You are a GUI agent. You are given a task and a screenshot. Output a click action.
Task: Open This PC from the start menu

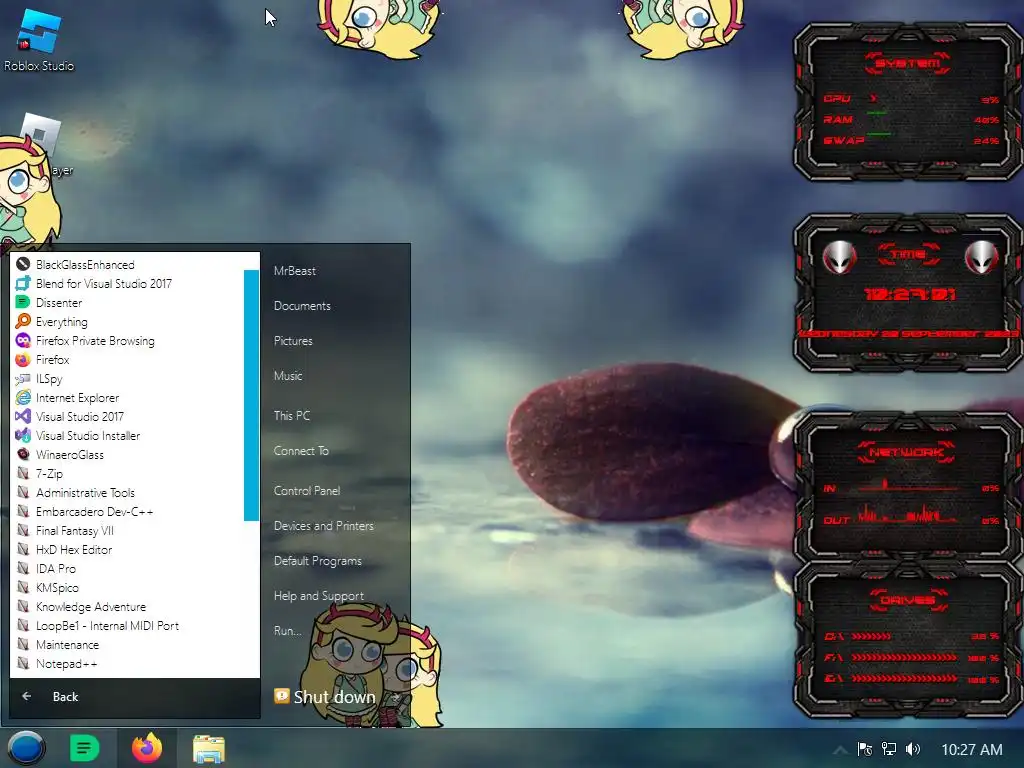[291, 415]
